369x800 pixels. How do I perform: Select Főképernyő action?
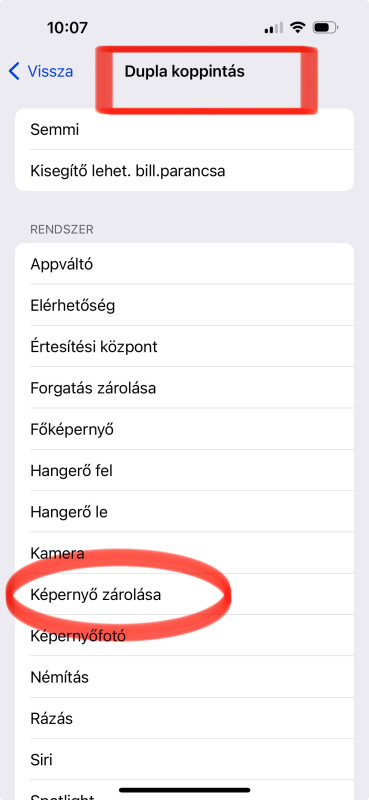coord(184,429)
